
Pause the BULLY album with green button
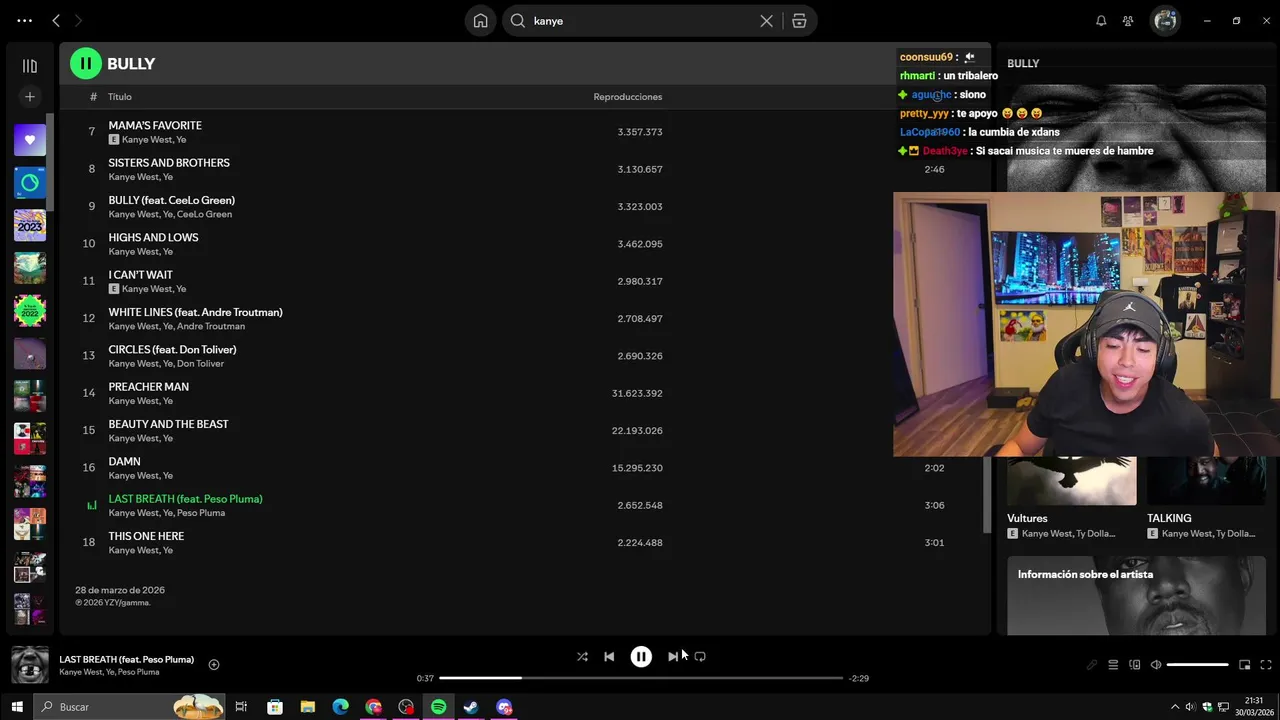click(86, 63)
